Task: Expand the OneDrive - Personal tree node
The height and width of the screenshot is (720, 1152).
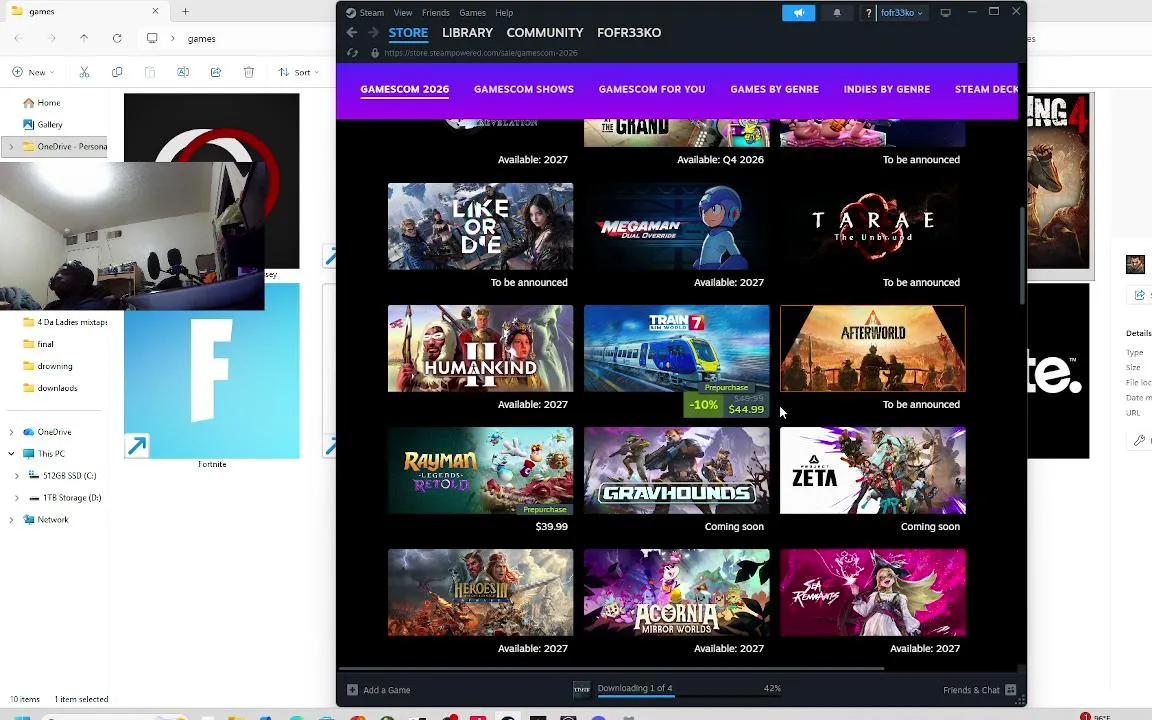Action: point(11,147)
